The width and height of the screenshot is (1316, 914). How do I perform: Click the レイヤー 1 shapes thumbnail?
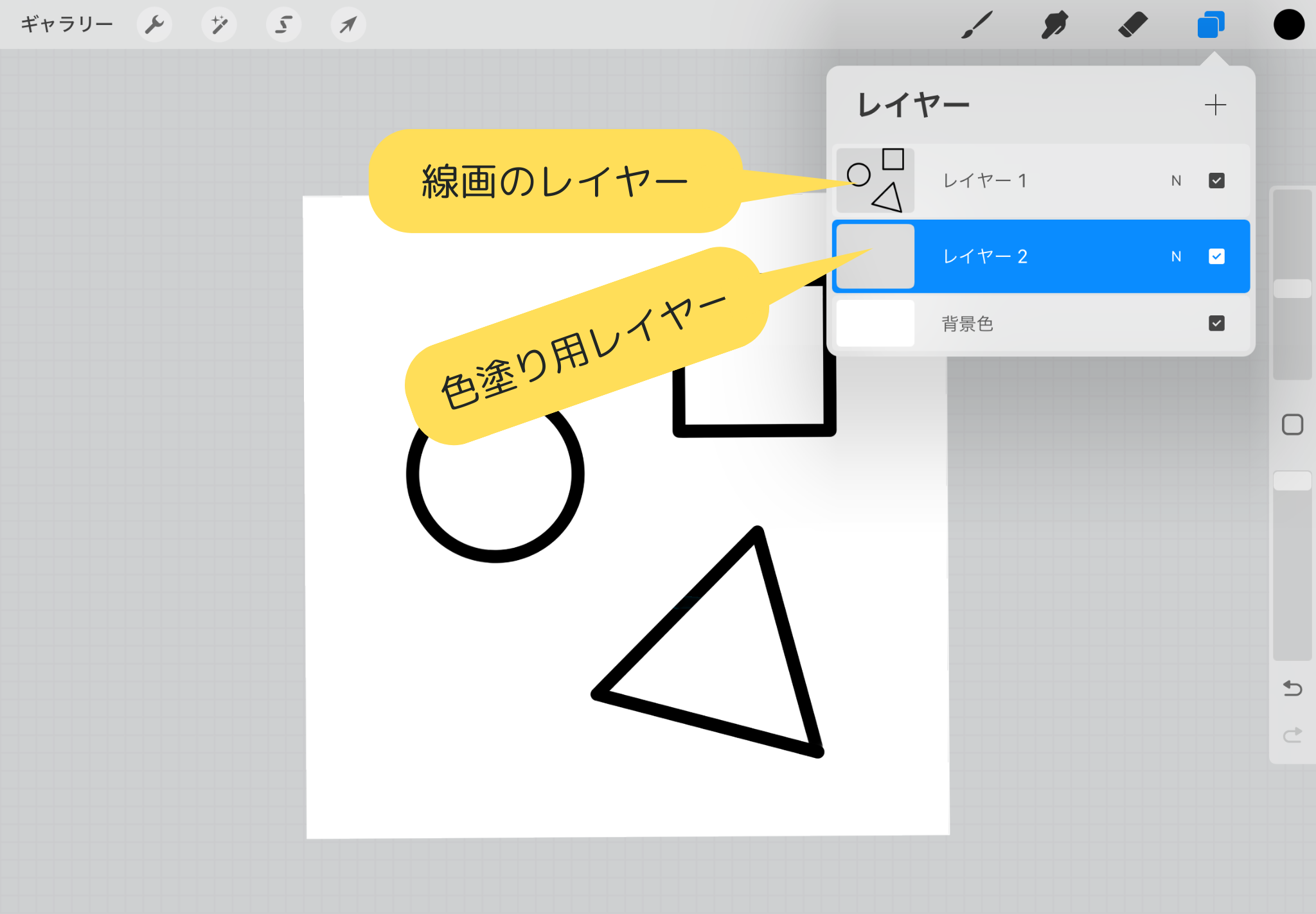pos(875,180)
